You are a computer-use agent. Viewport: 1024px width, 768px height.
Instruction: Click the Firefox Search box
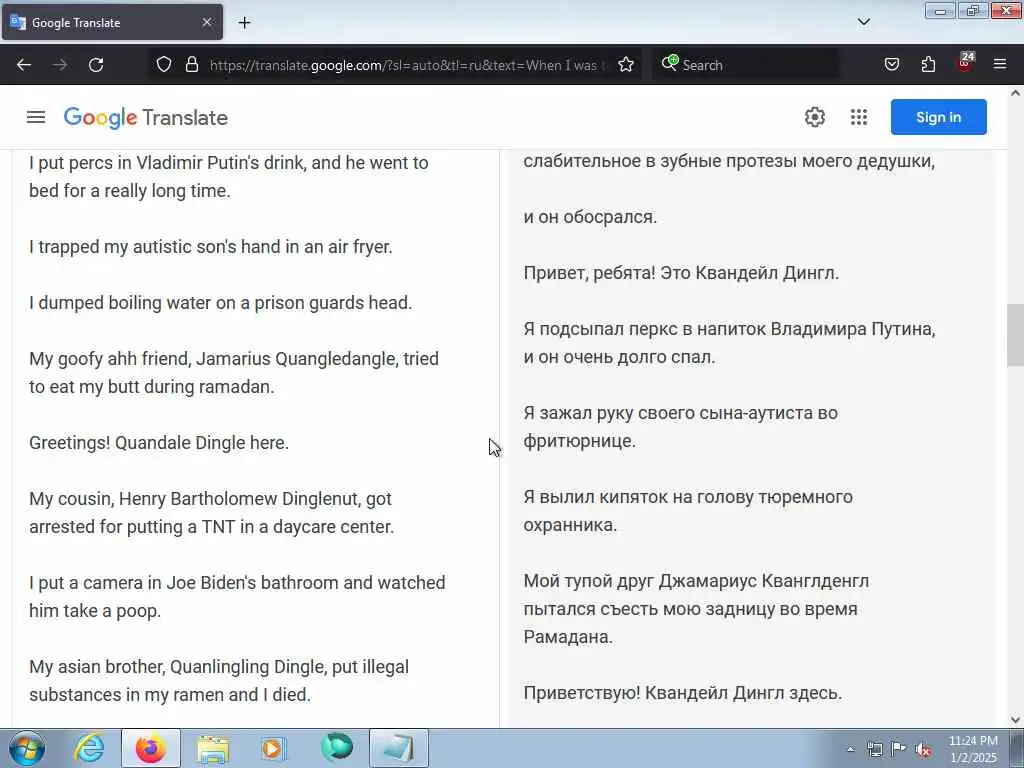pos(744,65)
